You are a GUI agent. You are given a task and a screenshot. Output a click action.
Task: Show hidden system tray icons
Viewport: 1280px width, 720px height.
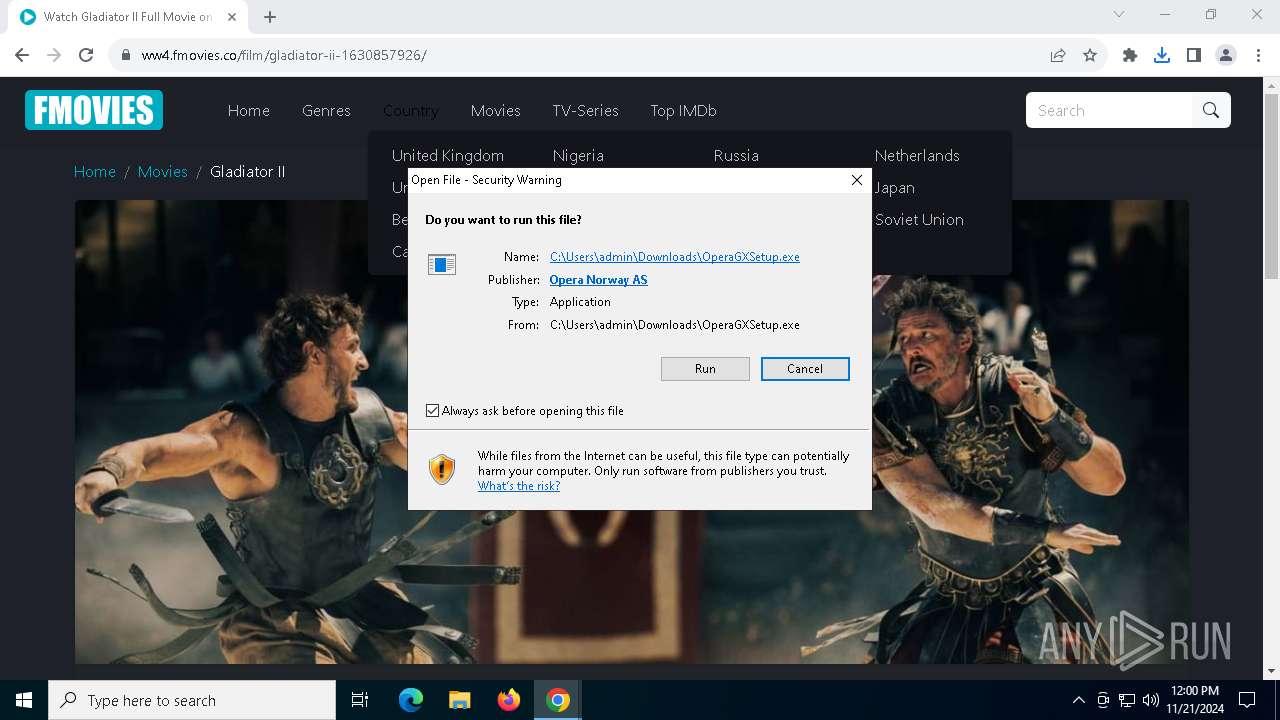coord(1078,700)
